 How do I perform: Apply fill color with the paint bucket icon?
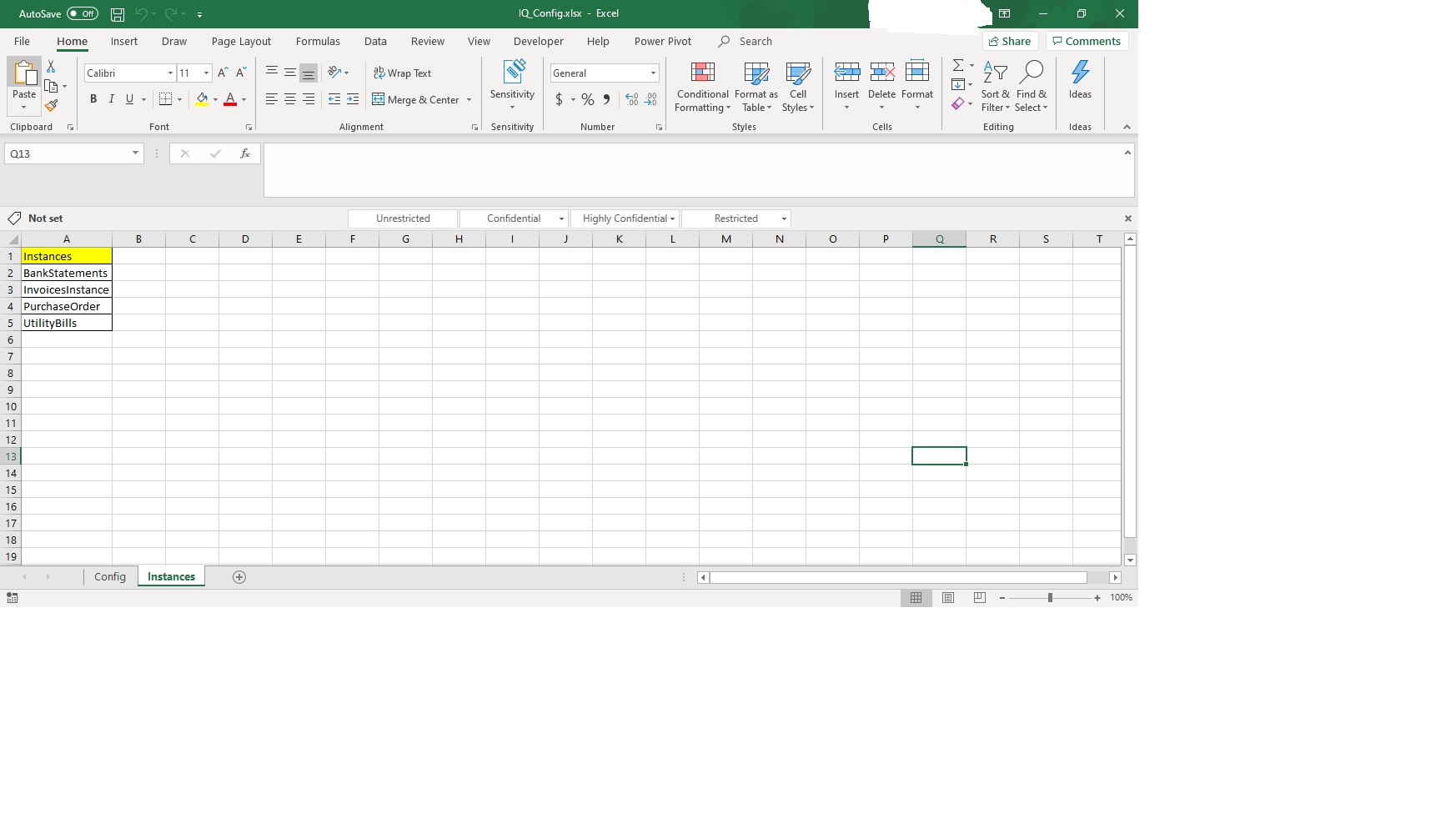(x=202, y=100)
